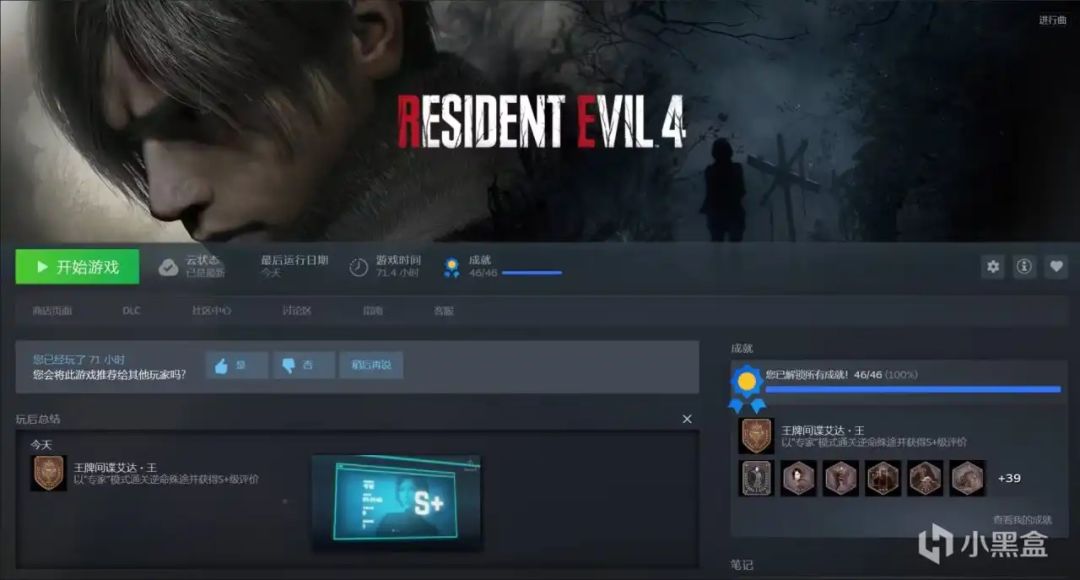This screenshot has height=580, width=1080.
Task: Open the 社区中心 community hub tab
Action: pos(211,311)
